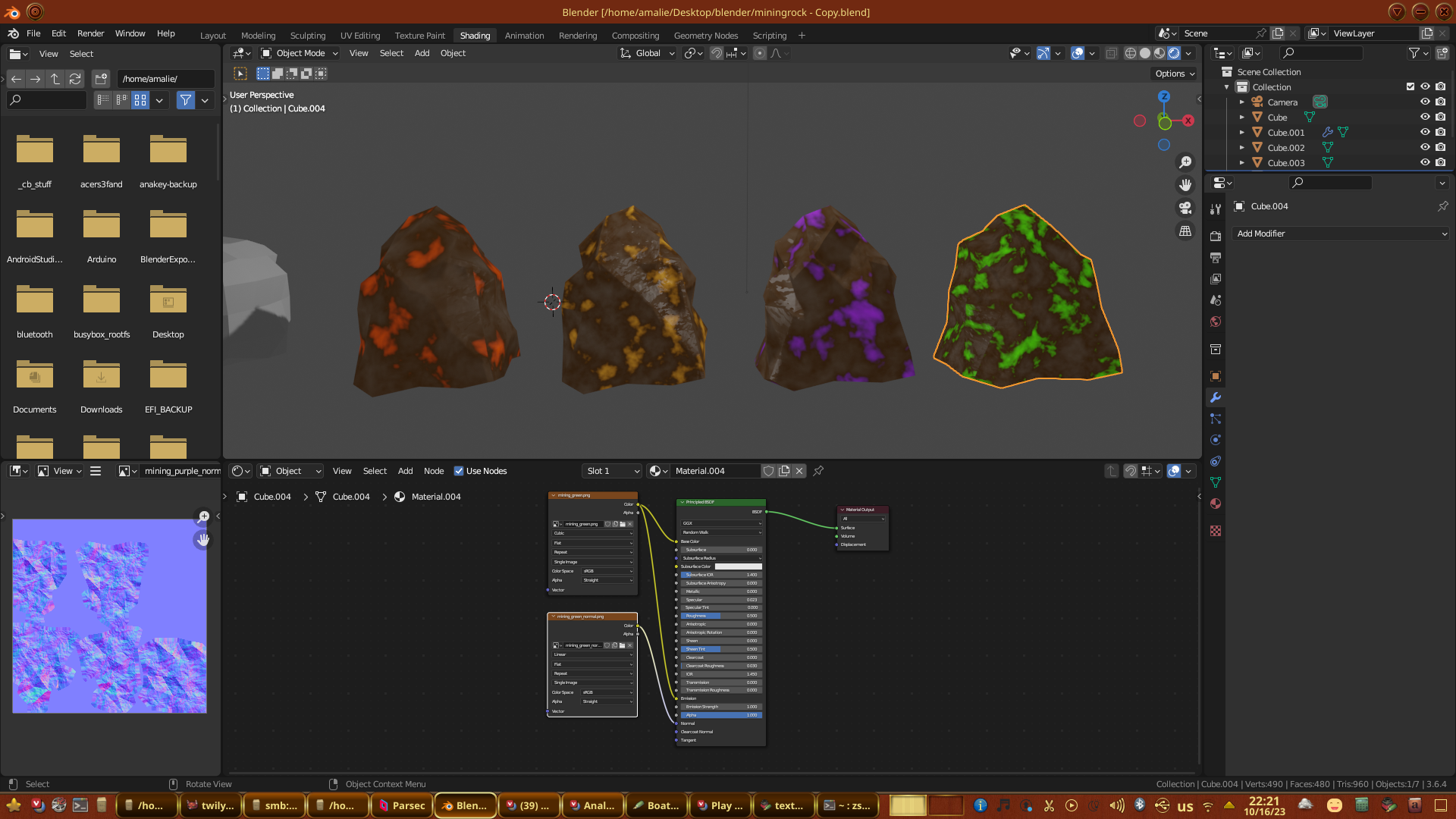Image resolution: width=1456 pixels, height=819 pixels.
Task: Adjust the Roughness slider in Principled BSDF
Action: pos(720,616)
